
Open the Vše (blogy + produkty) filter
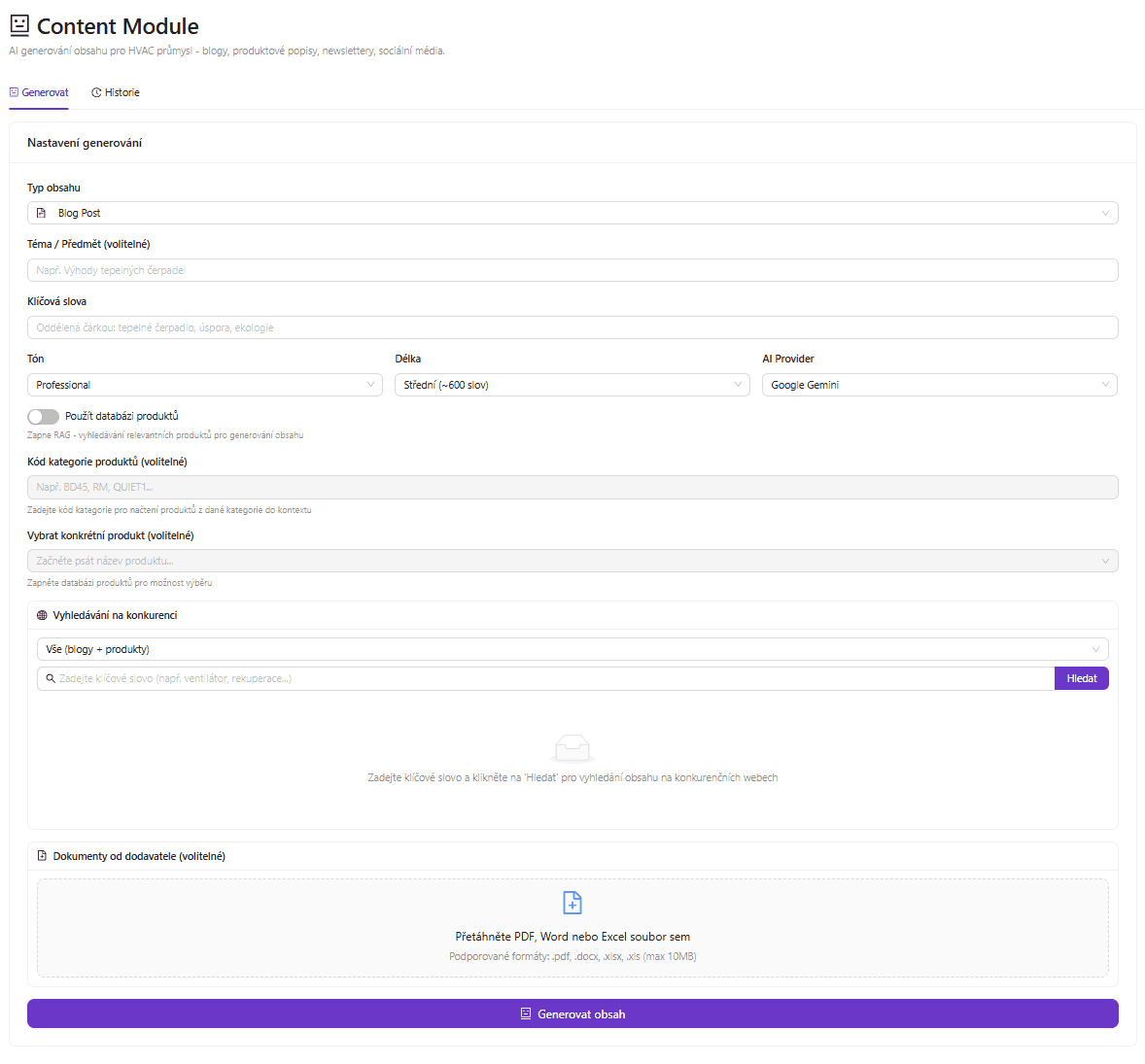[572, 649]
